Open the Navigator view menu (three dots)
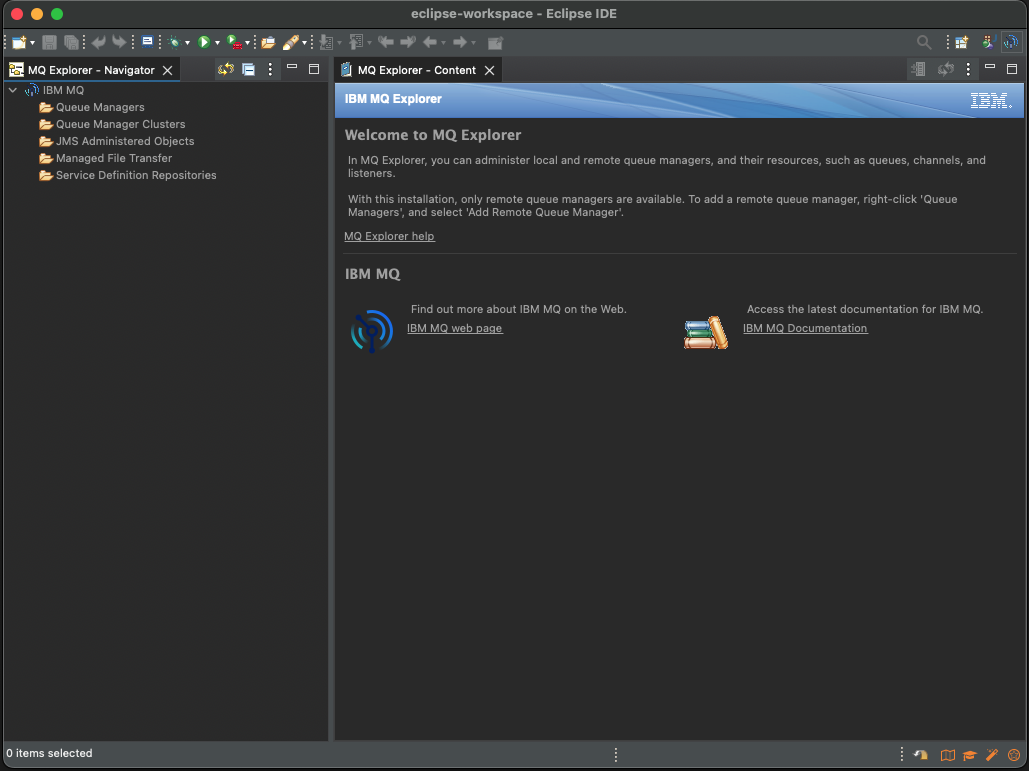1029x771 pixels. pyautogui.click(x=270, y=69)
